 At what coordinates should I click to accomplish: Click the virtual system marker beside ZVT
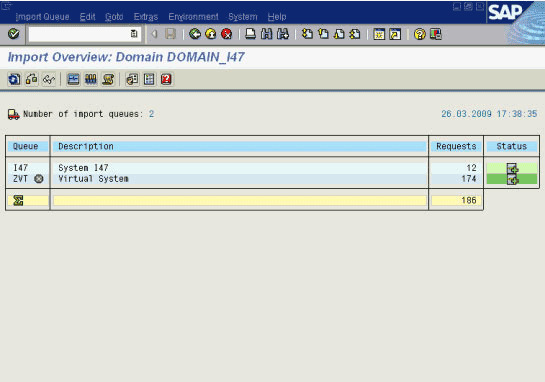click(39, 179)
